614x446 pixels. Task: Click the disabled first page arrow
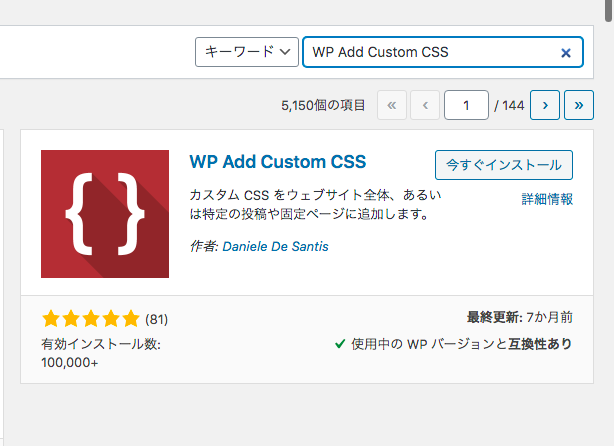[x=392, y=104]
